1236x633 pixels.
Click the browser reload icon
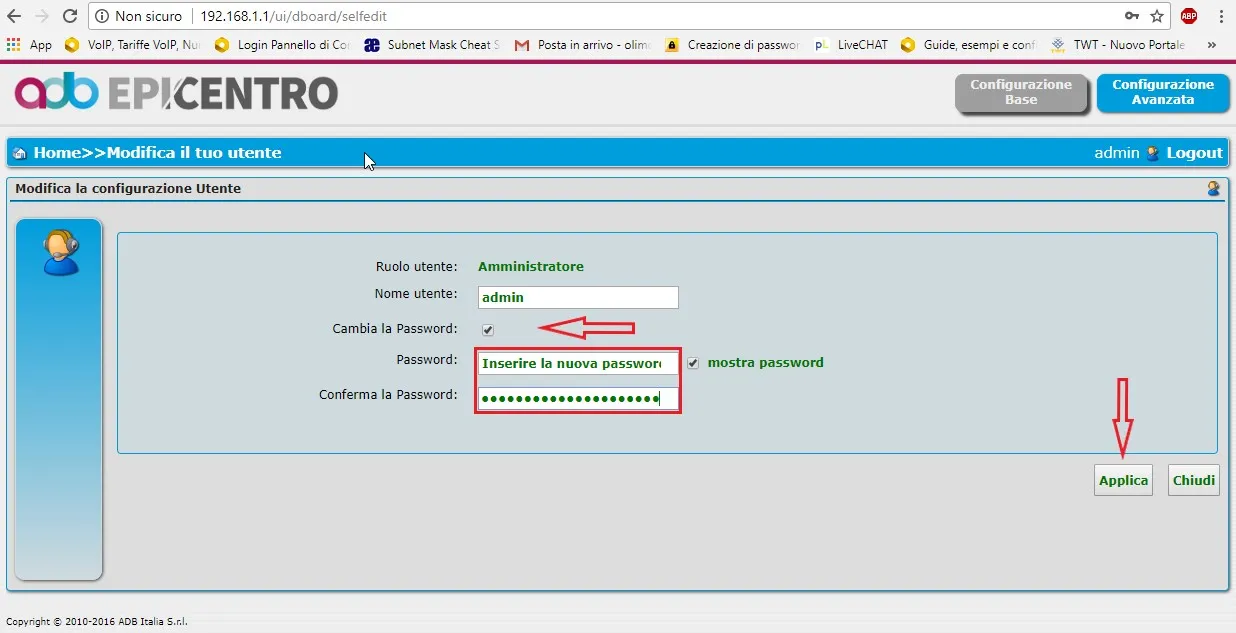pos(69,16)
